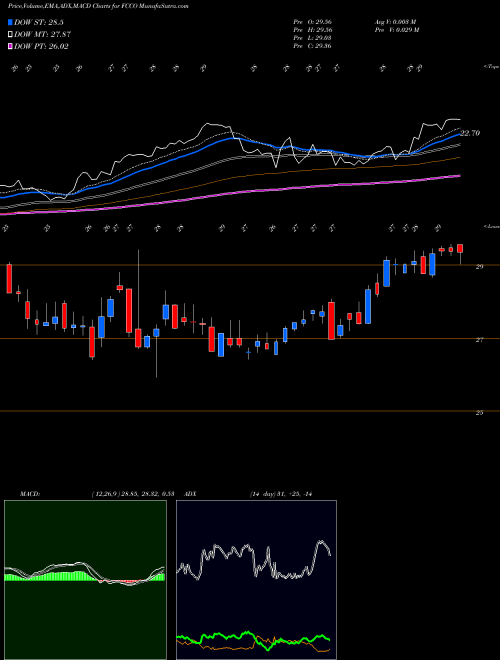500x660 pixels.
Task: Click the MACD (12,26,9) values text
Action: point(133,494)
